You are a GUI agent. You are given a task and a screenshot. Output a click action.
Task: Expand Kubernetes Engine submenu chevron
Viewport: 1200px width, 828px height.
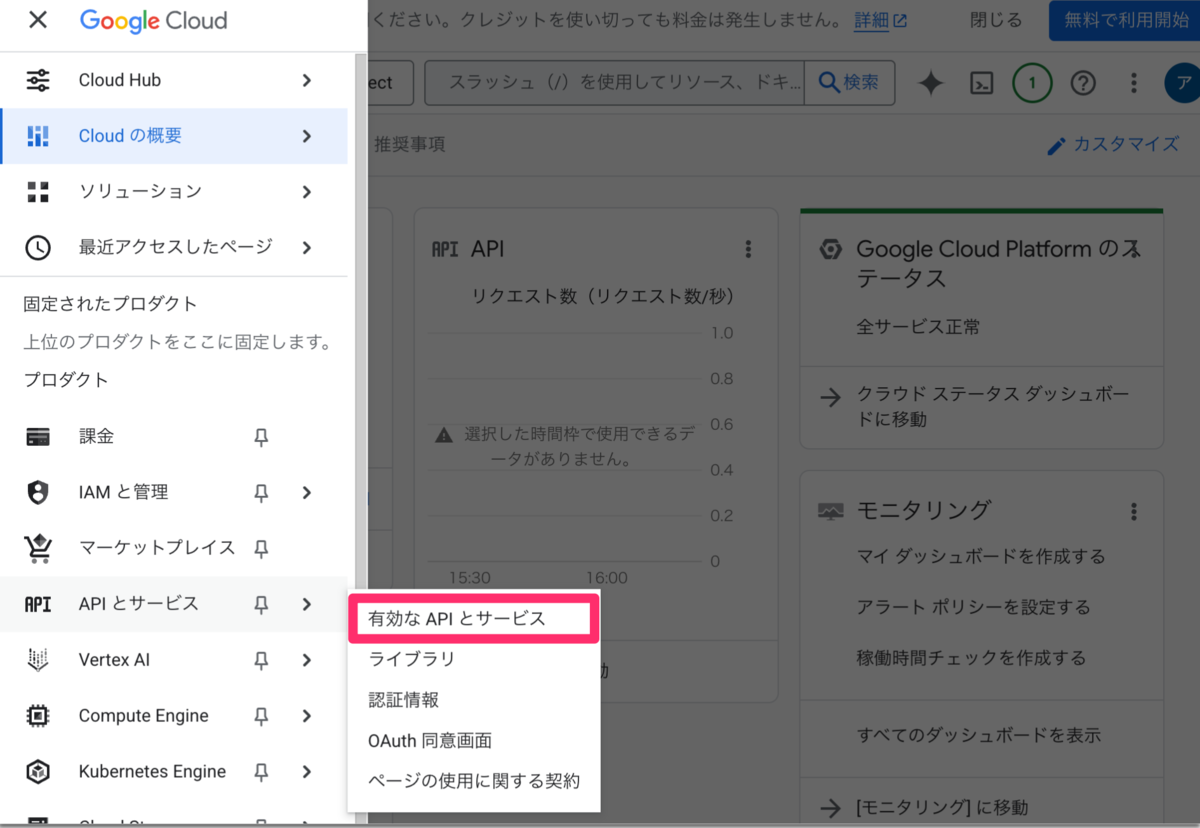[307, 772]
